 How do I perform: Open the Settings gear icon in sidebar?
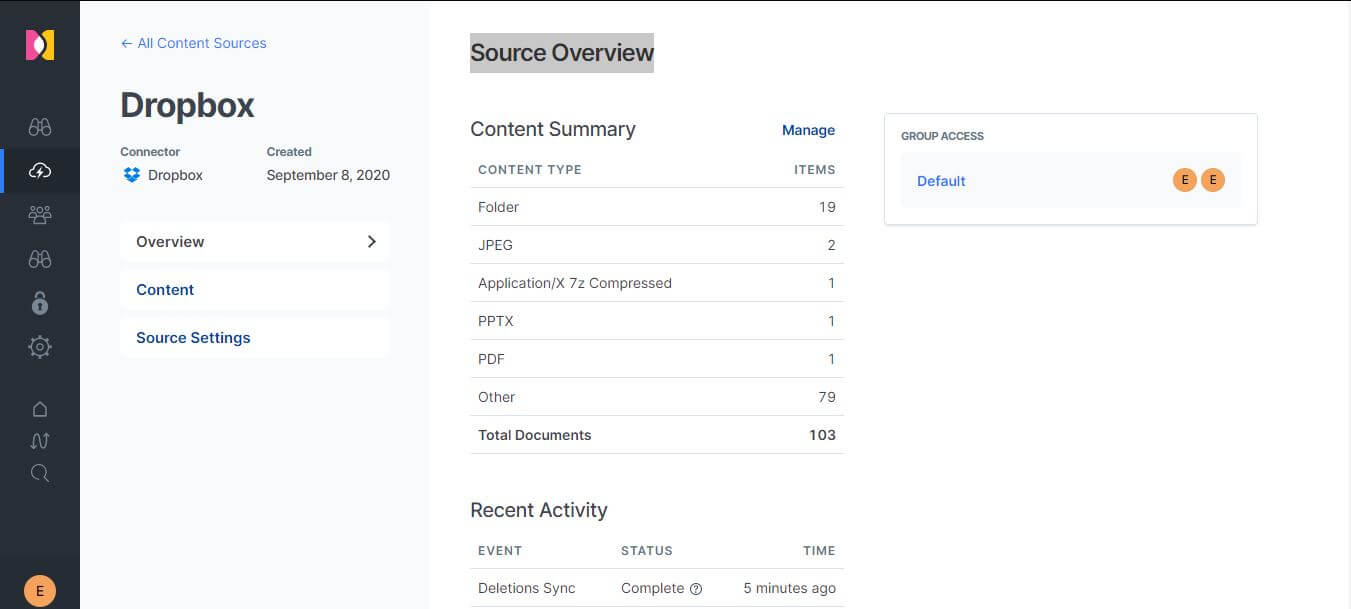[x=39, y=346]
